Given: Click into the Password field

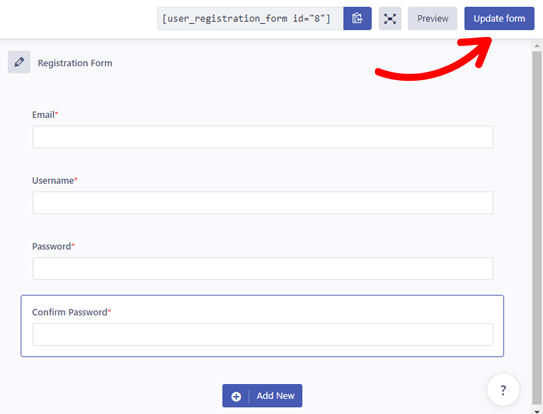Looking at the screenshot, I should 263,268.
